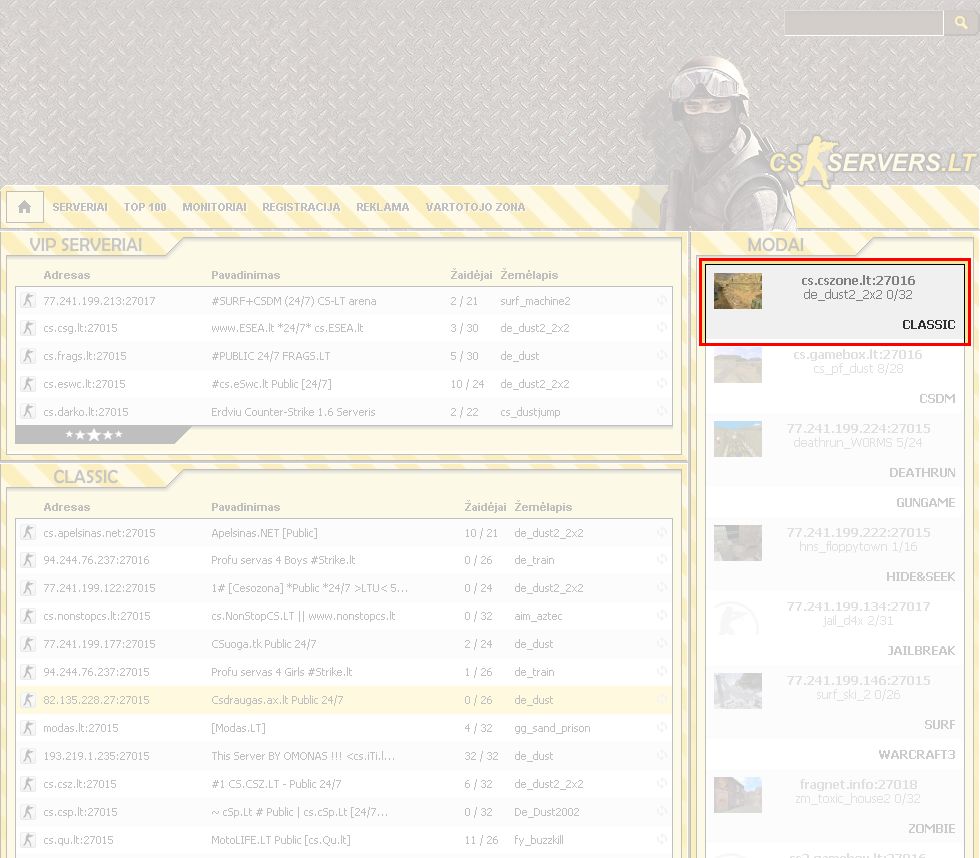Viewport: 980px width, 858px height.
Task: Click the five-star rating bar under VIP servers
Action: click(x=94, y=435)
